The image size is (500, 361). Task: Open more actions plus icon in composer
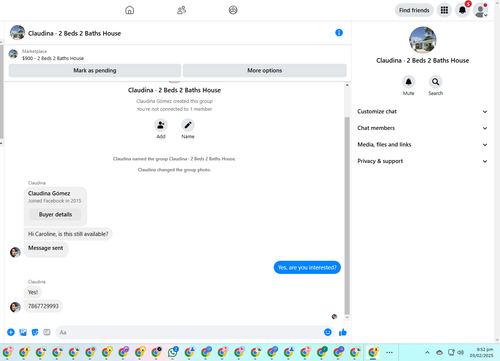coord(11,332)
